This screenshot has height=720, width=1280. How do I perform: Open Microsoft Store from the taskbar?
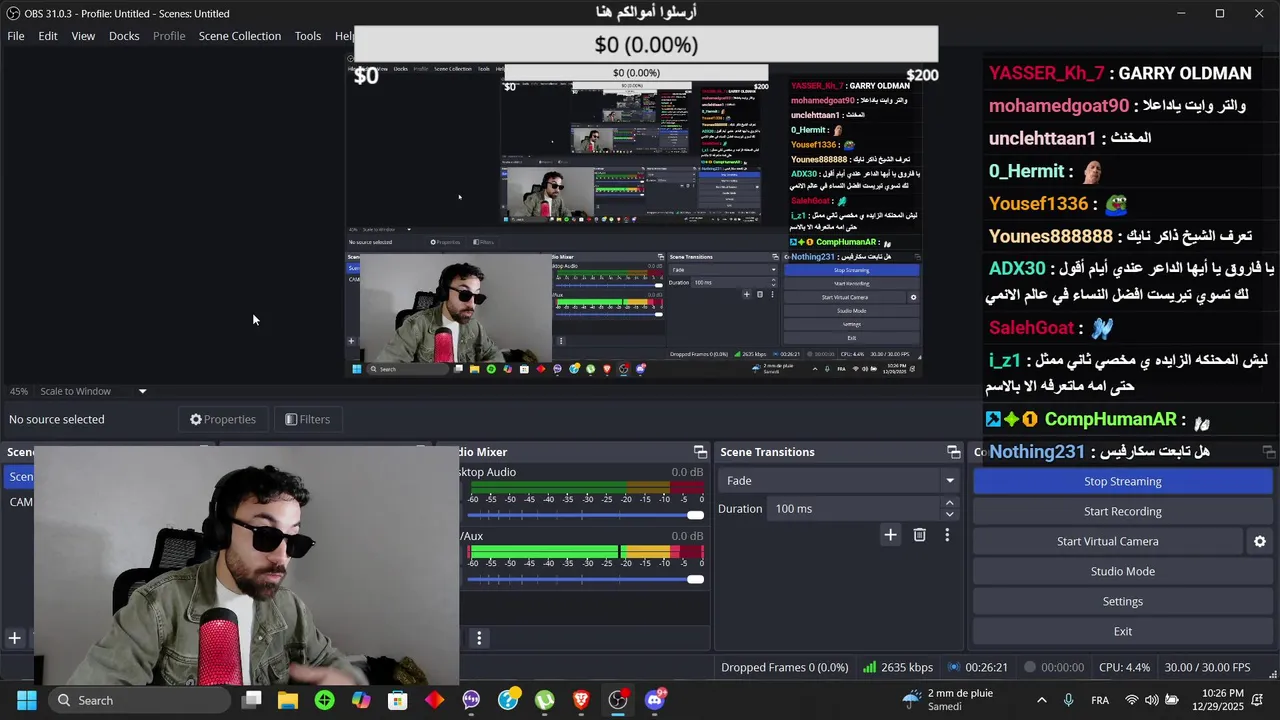click(398, 700)
